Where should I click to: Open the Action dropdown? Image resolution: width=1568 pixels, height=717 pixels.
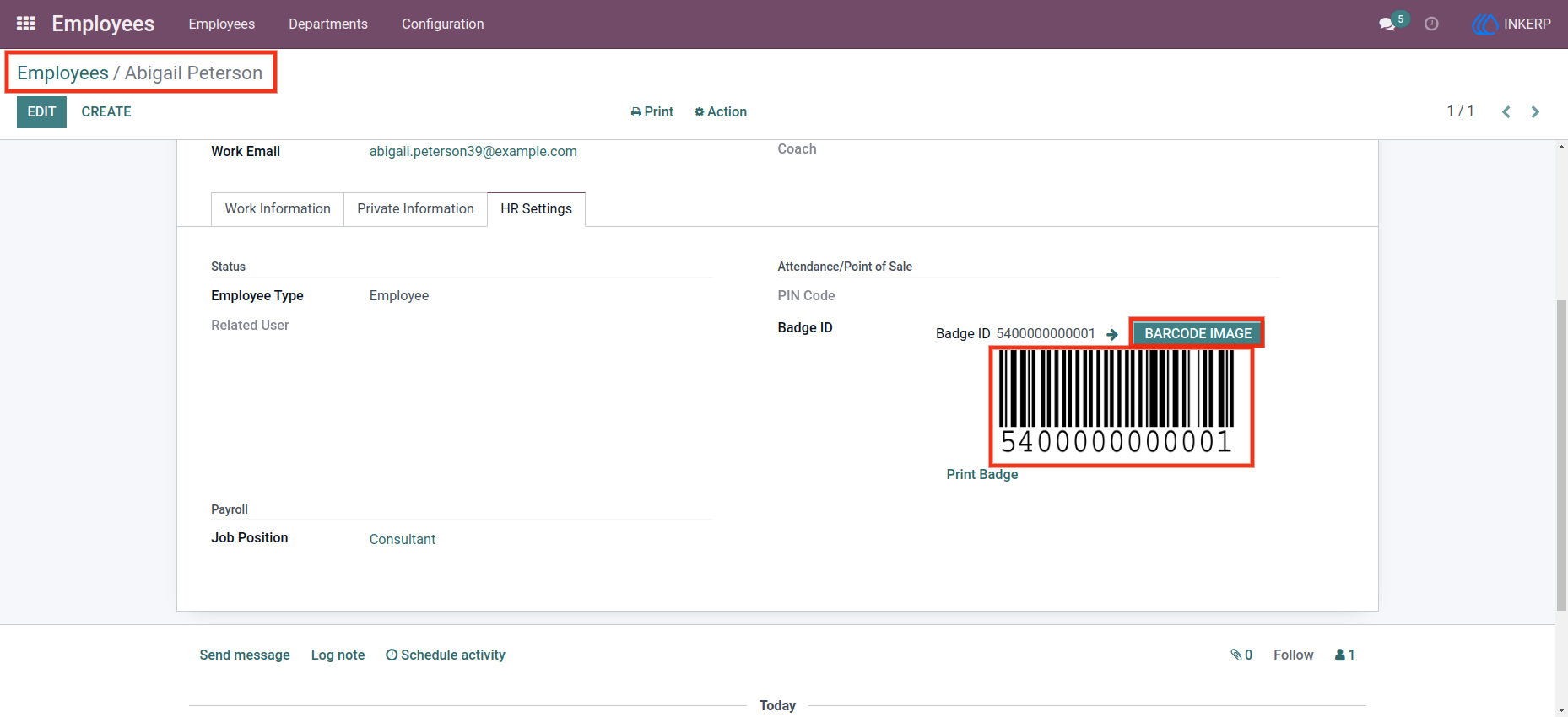click(x=721, y=111)
